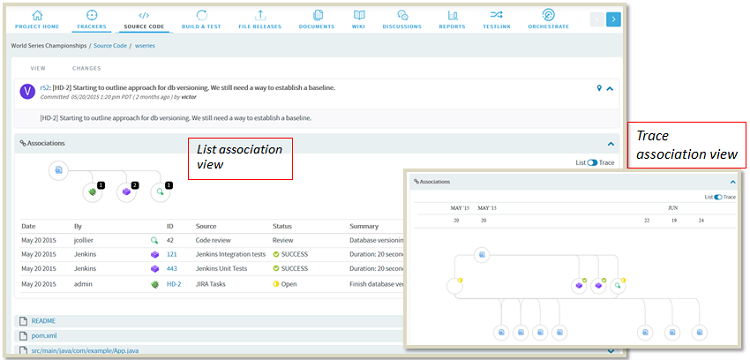
Task: Click the rightmost bottom commit node in Trace
Action: tap(700, 332)
